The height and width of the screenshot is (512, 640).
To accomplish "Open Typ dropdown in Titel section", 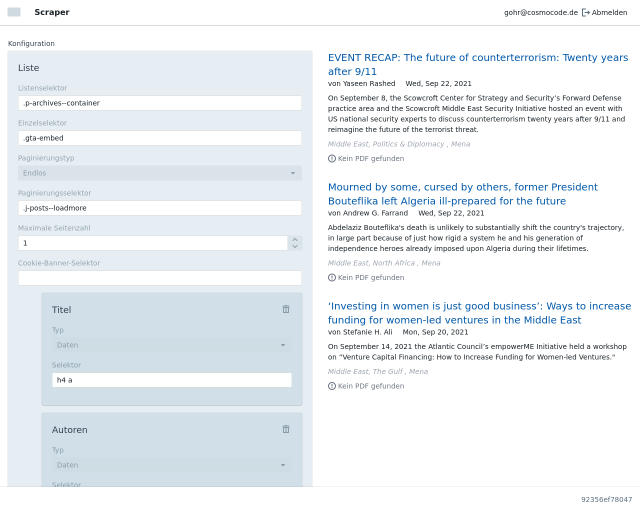I will coord(171,345).
